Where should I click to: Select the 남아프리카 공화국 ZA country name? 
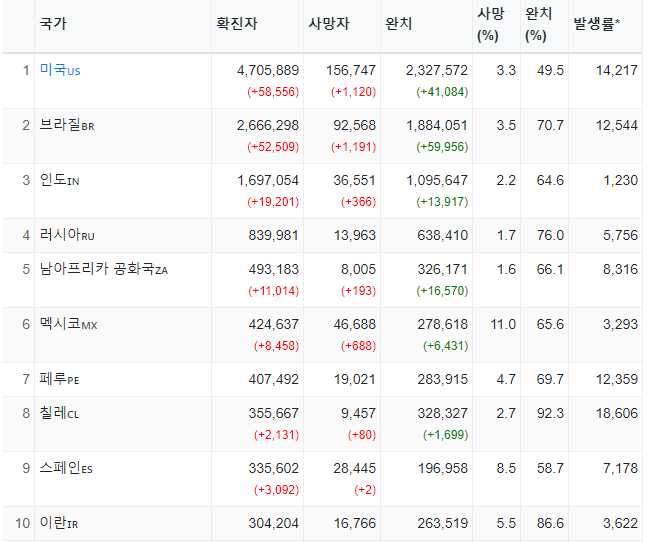[x=104, y=269]
